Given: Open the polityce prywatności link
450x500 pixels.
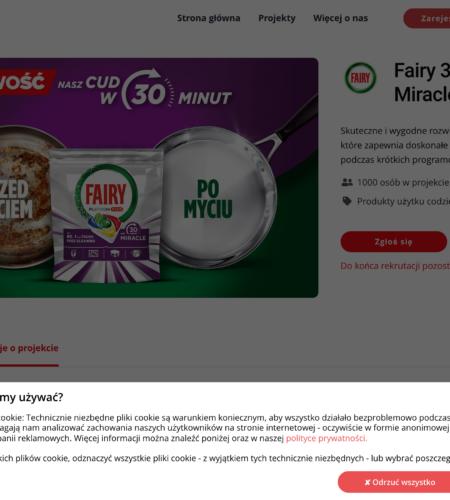Looking at the screenshot, I should [327, 438].
